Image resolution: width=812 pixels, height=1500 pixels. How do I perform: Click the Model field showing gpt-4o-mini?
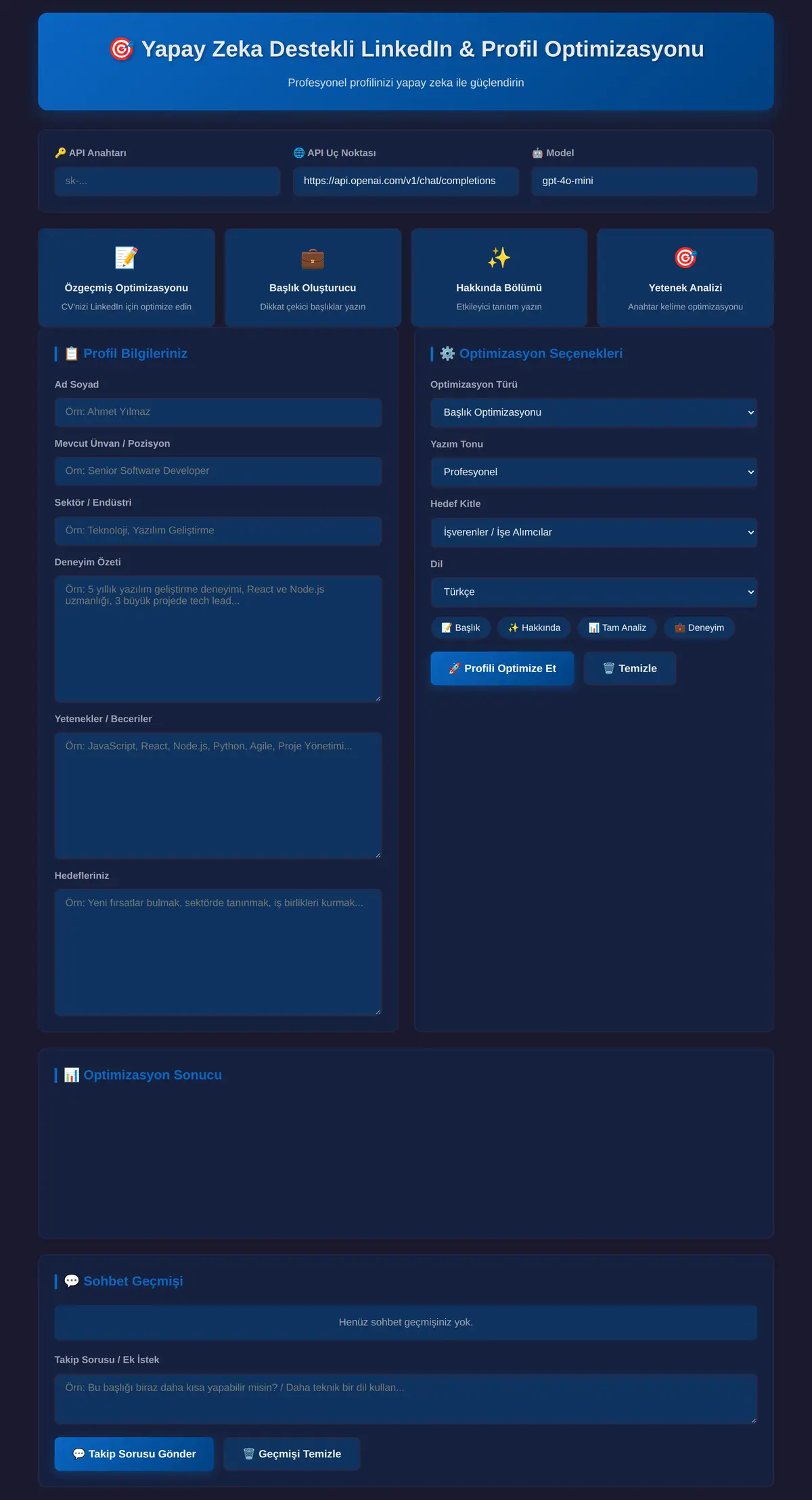tap(644, 181)
